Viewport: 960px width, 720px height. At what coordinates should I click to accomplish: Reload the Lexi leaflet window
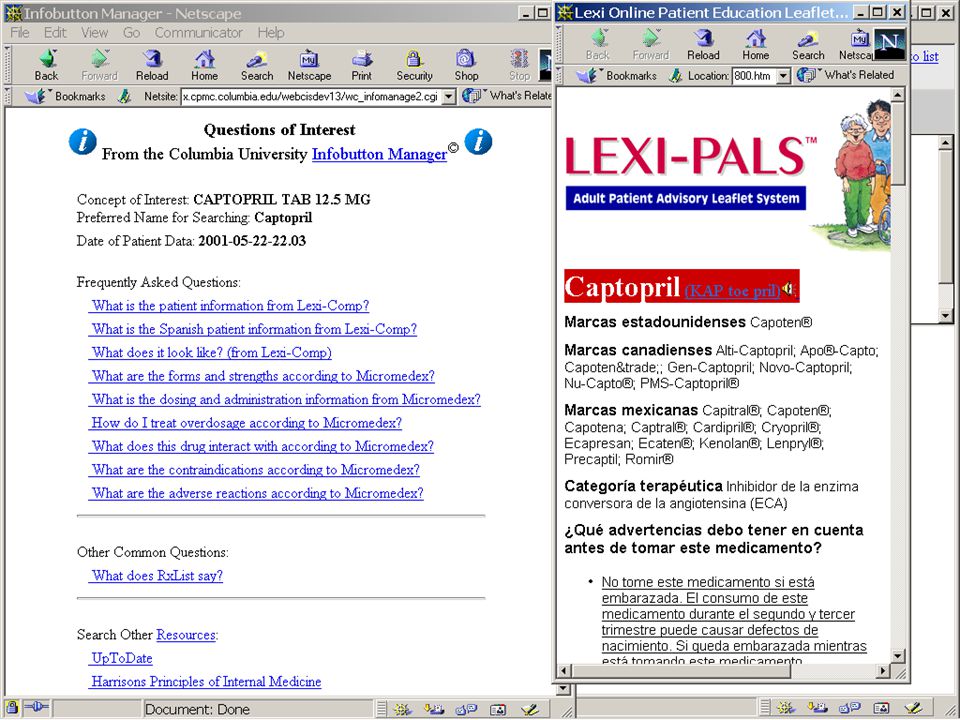pos(703,45)
